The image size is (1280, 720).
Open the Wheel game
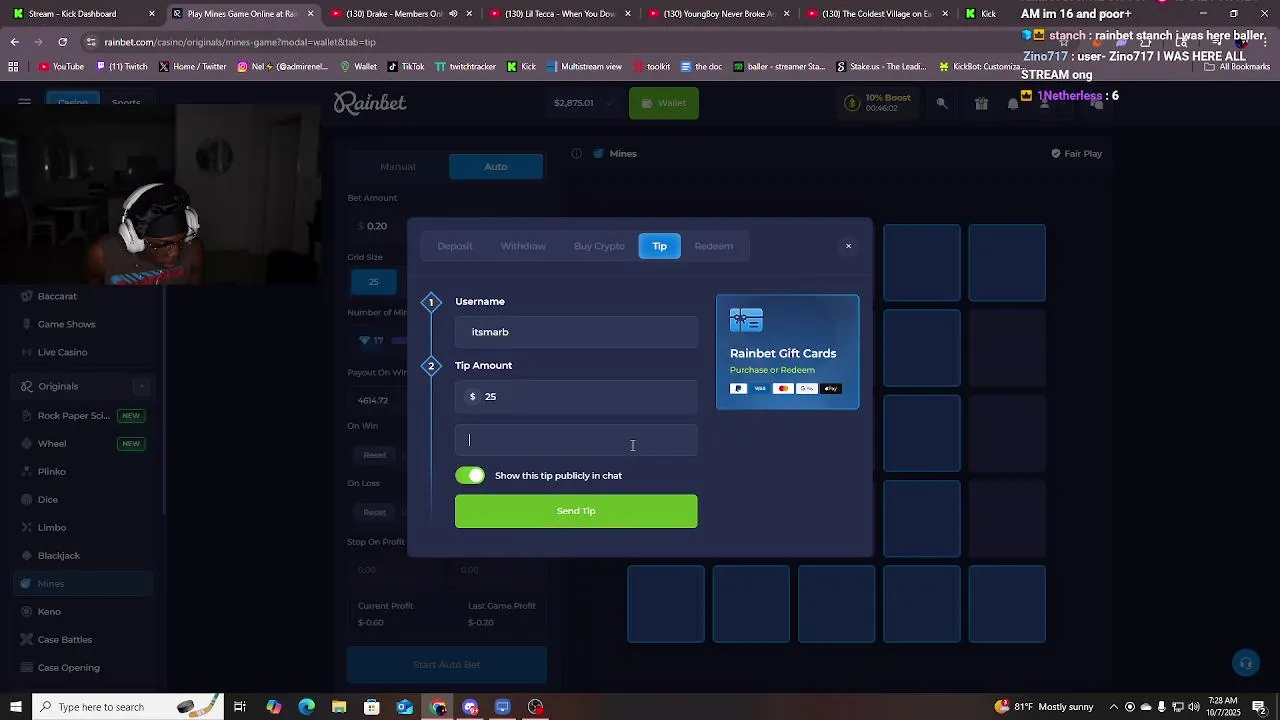(x=84, y=444)
